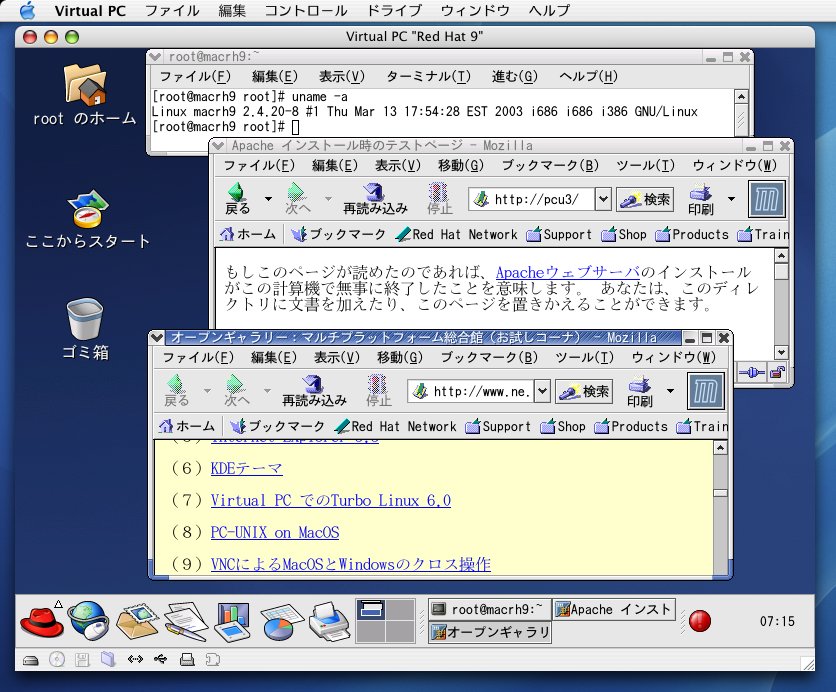Screen dimensions: 836x692
Task: Click 次へ (Forward) in the Apache window
Action: tap(298, 199)
